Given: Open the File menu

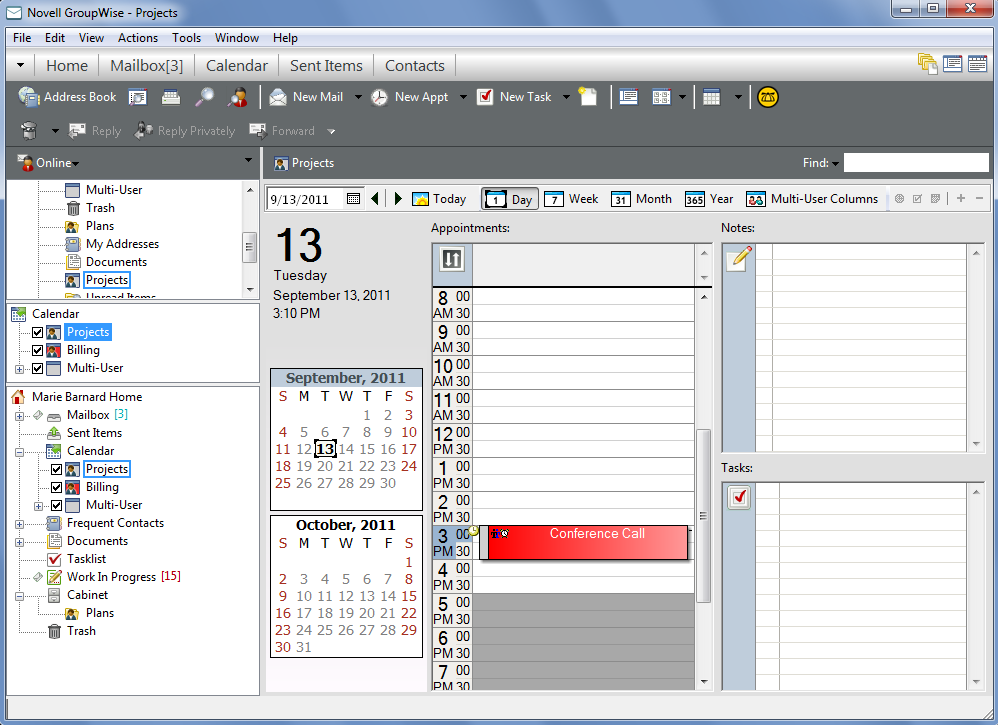Looking at the screenshot, I should click(22, 38).
